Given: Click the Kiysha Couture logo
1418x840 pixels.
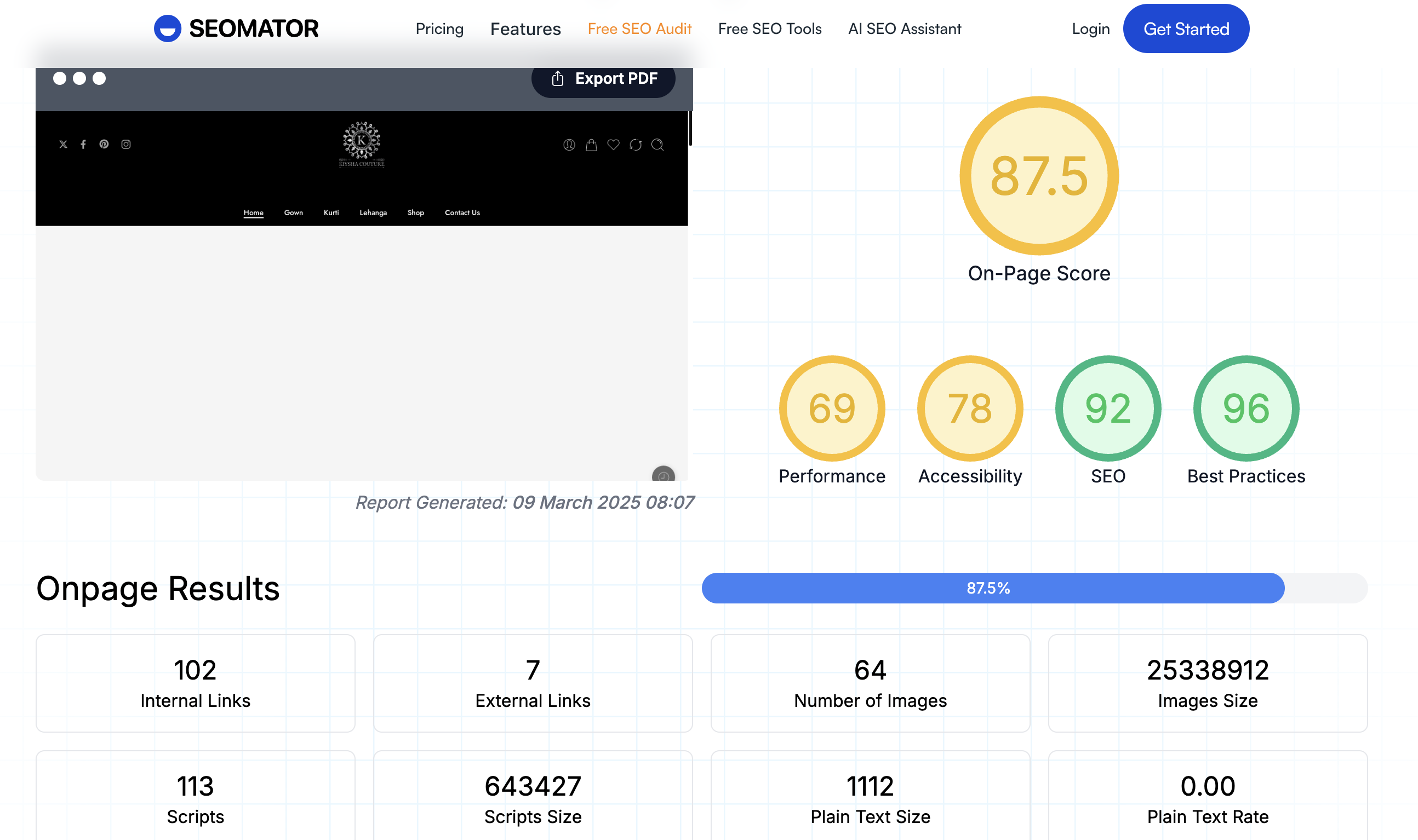Looking at the screenshot, I should tap(361, 145).
